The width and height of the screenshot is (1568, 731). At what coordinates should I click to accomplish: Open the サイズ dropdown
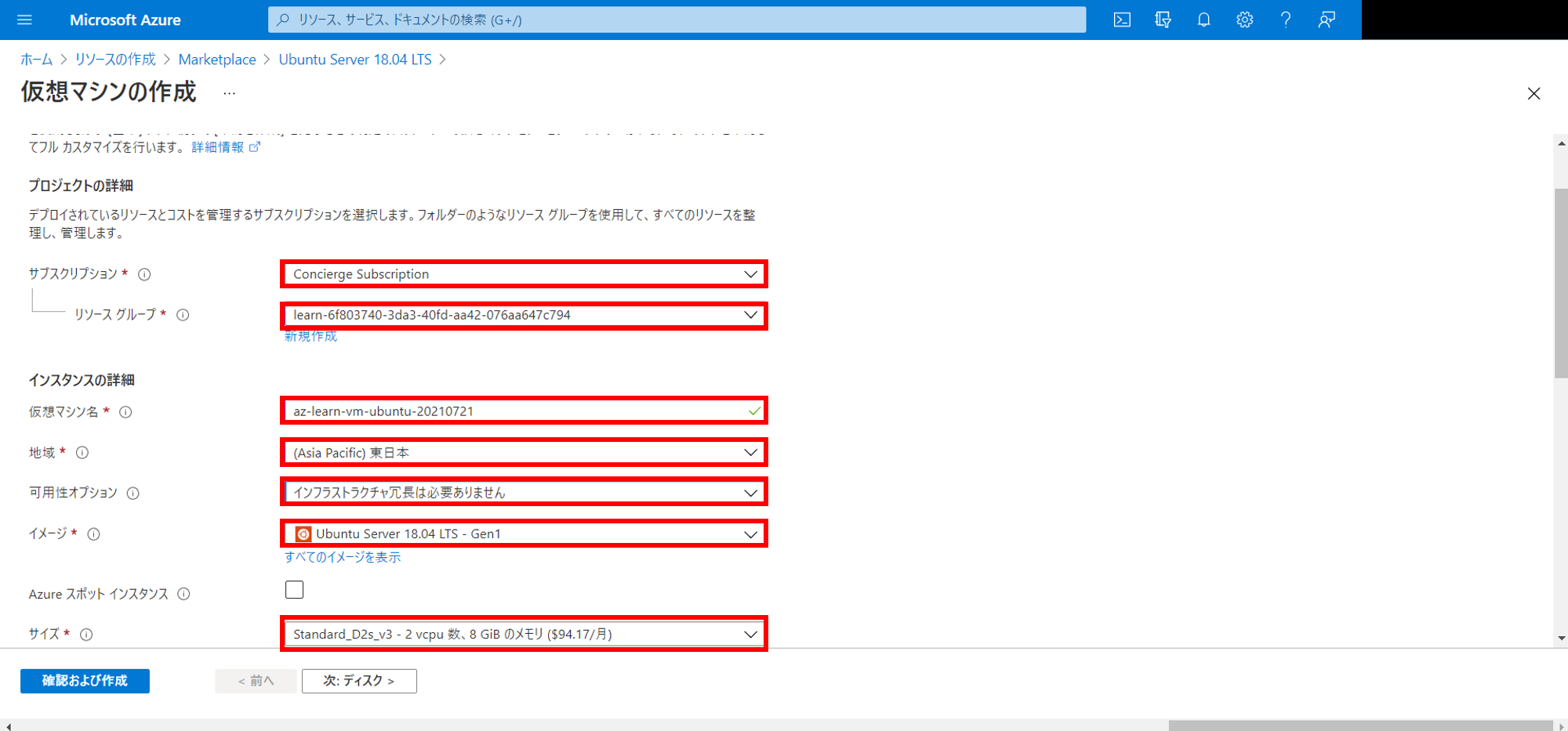click(524, 634)
